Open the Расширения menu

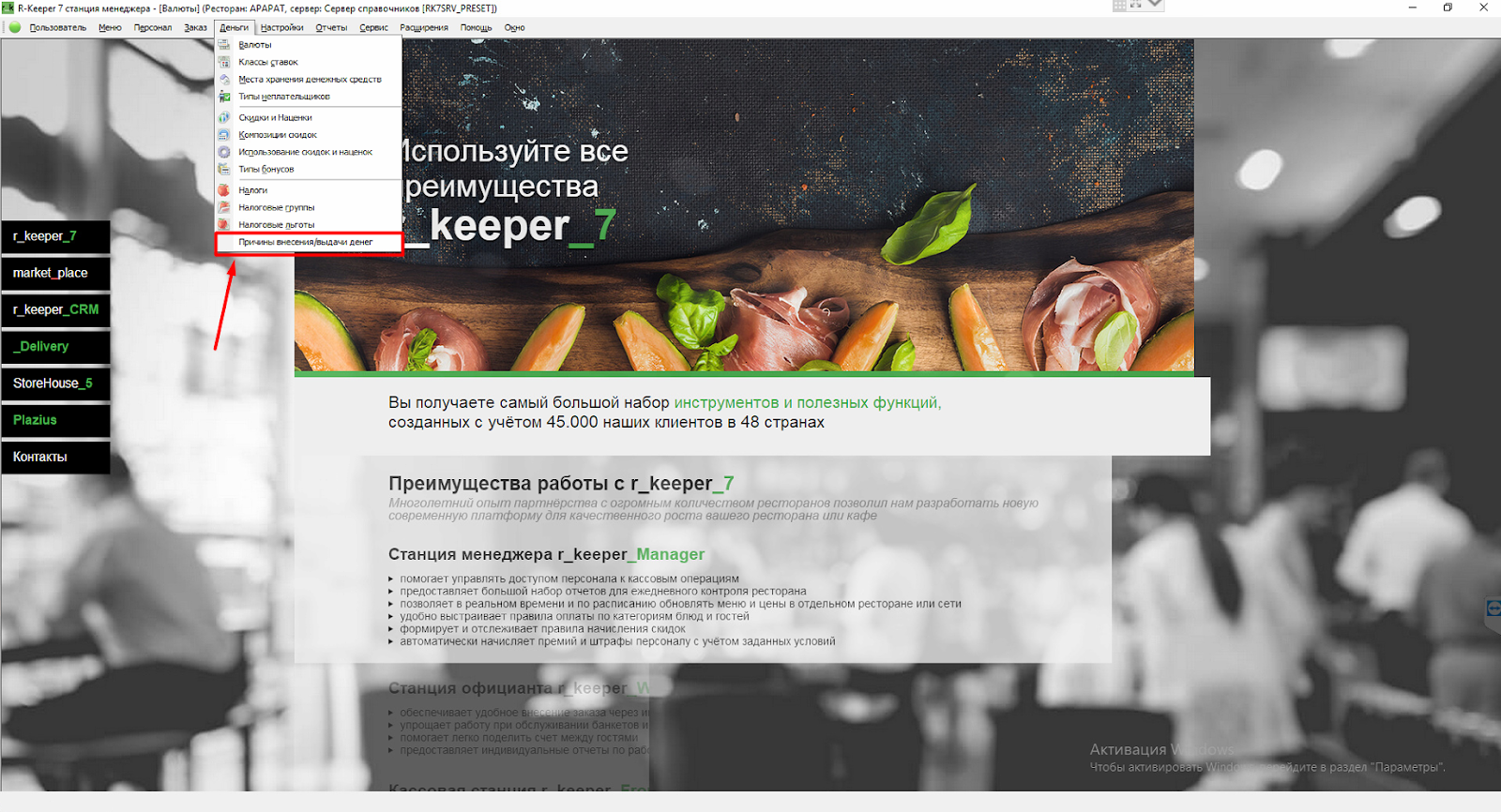click(x=424, y=28)
